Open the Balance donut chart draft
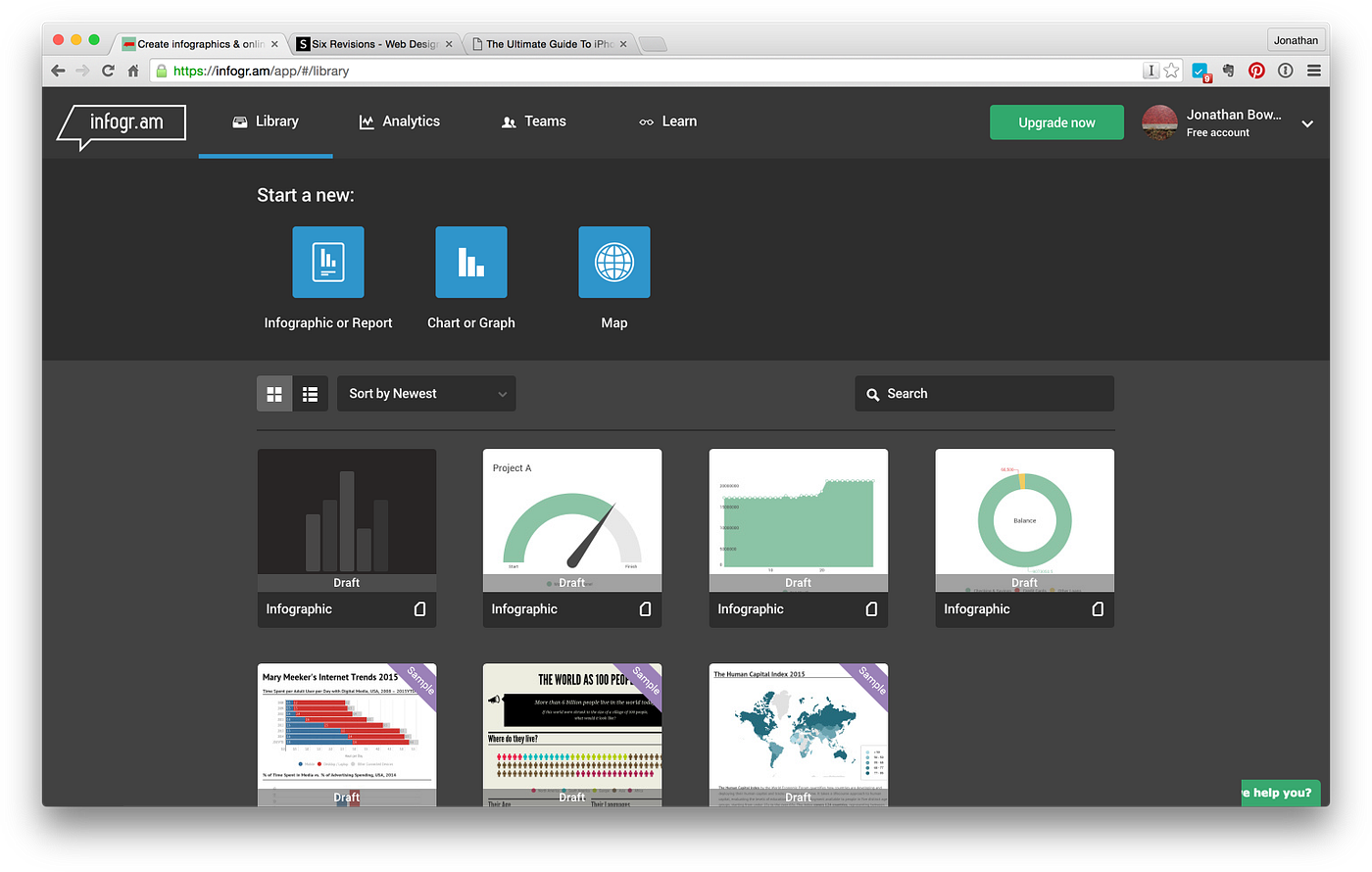The height and width of the screenshot is (872, 1372). pos(1025,519)
